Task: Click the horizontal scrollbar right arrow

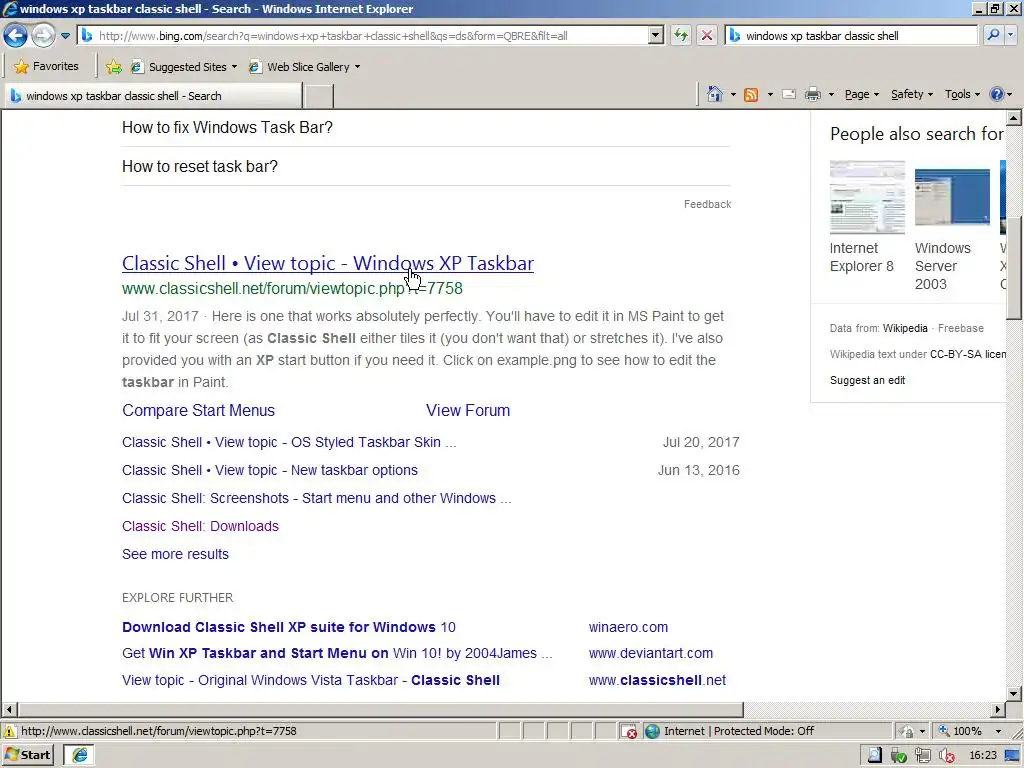Action: coord(997,709)
